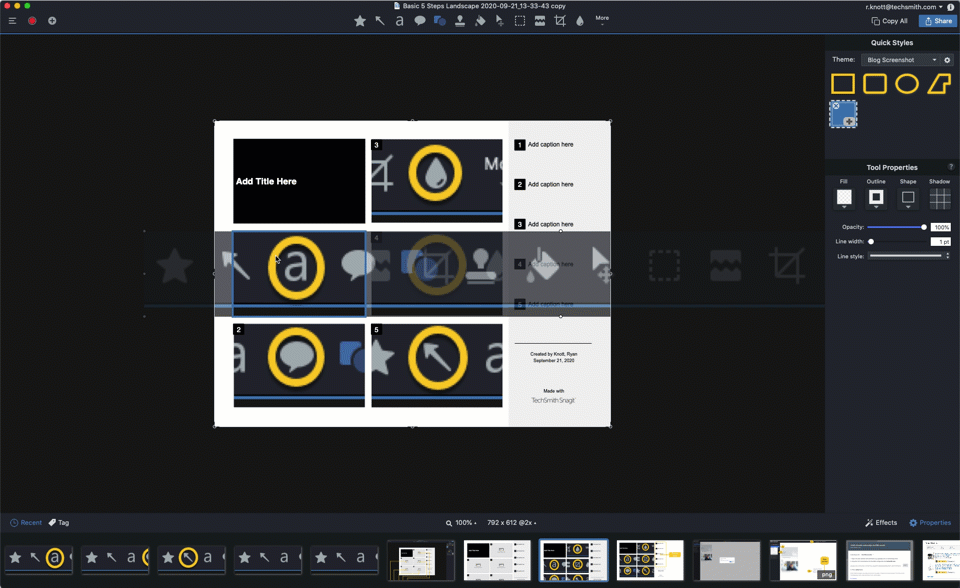Select the Selection marquee tool
960x588 pixels.
click(x=520, y=21)
